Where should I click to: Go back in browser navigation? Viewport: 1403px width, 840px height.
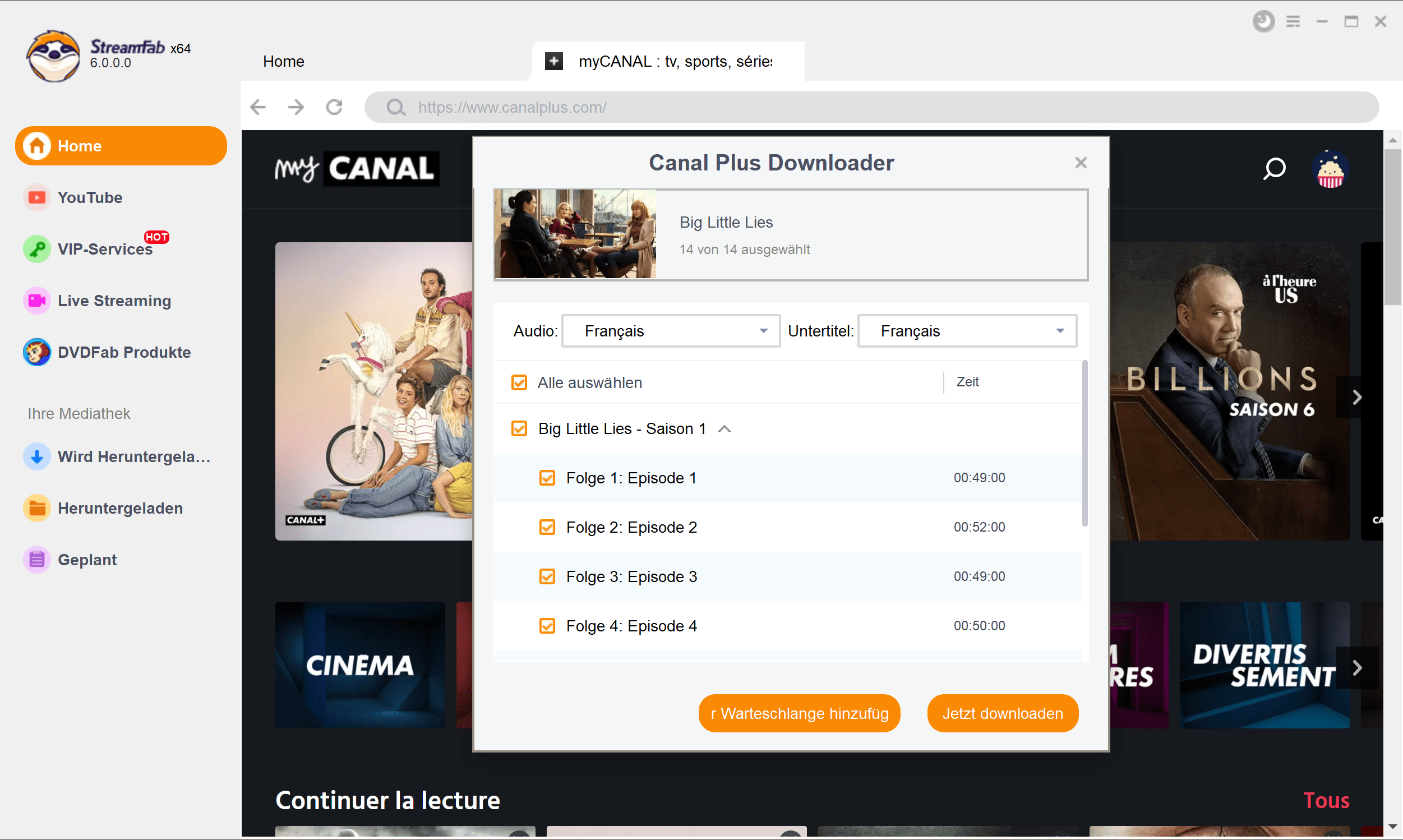pos(258,107)
